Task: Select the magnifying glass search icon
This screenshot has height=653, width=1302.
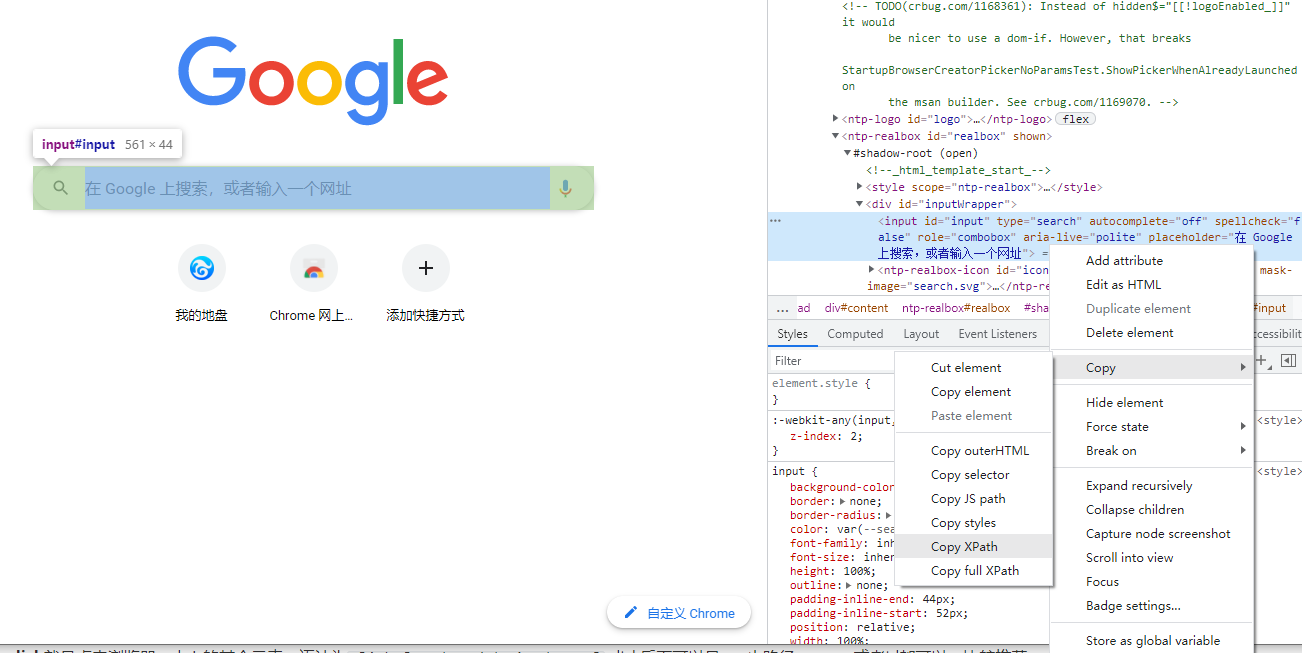Action: [x=60, y=187]
